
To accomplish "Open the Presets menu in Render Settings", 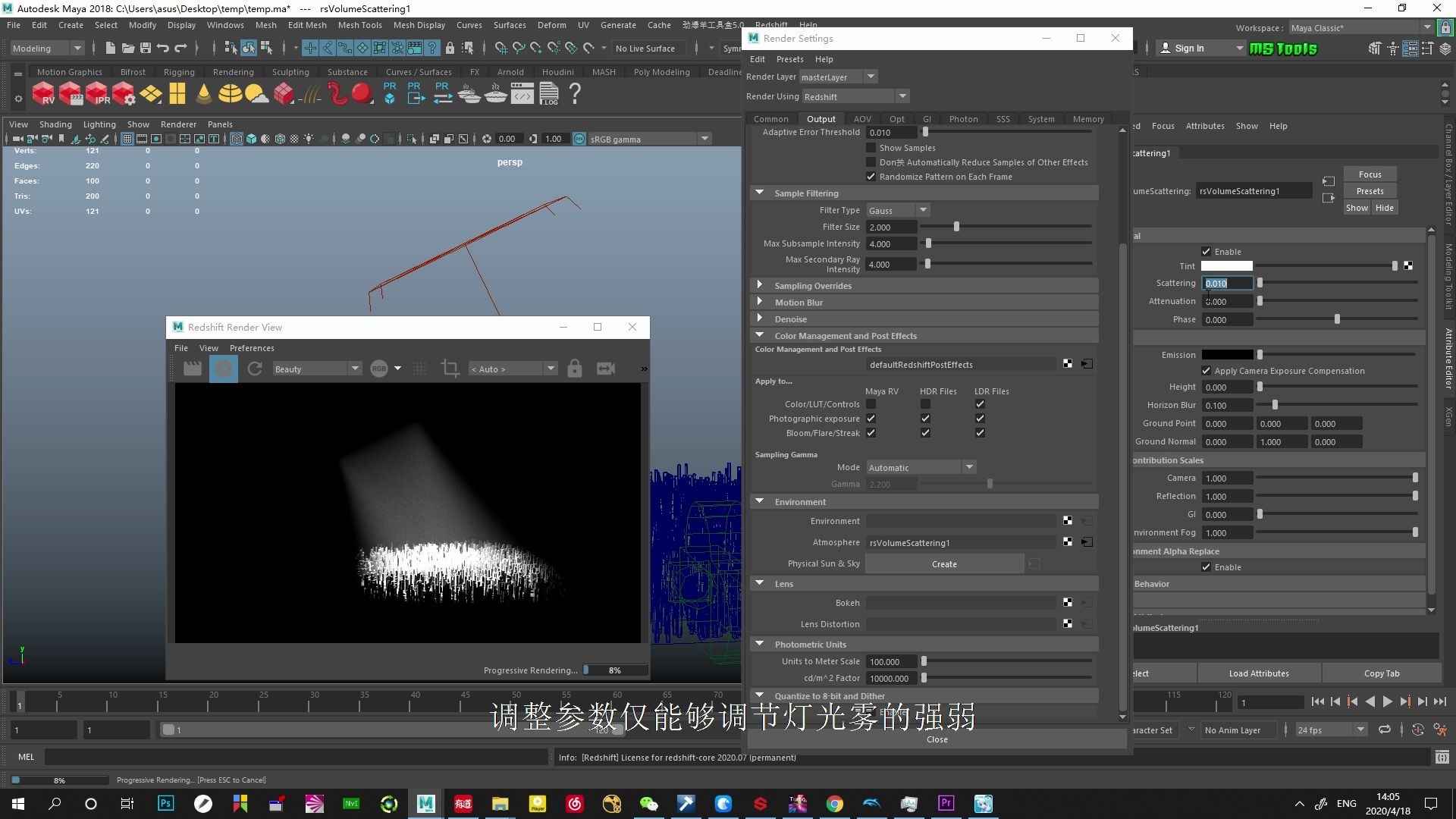I will [x=789, y=59].
